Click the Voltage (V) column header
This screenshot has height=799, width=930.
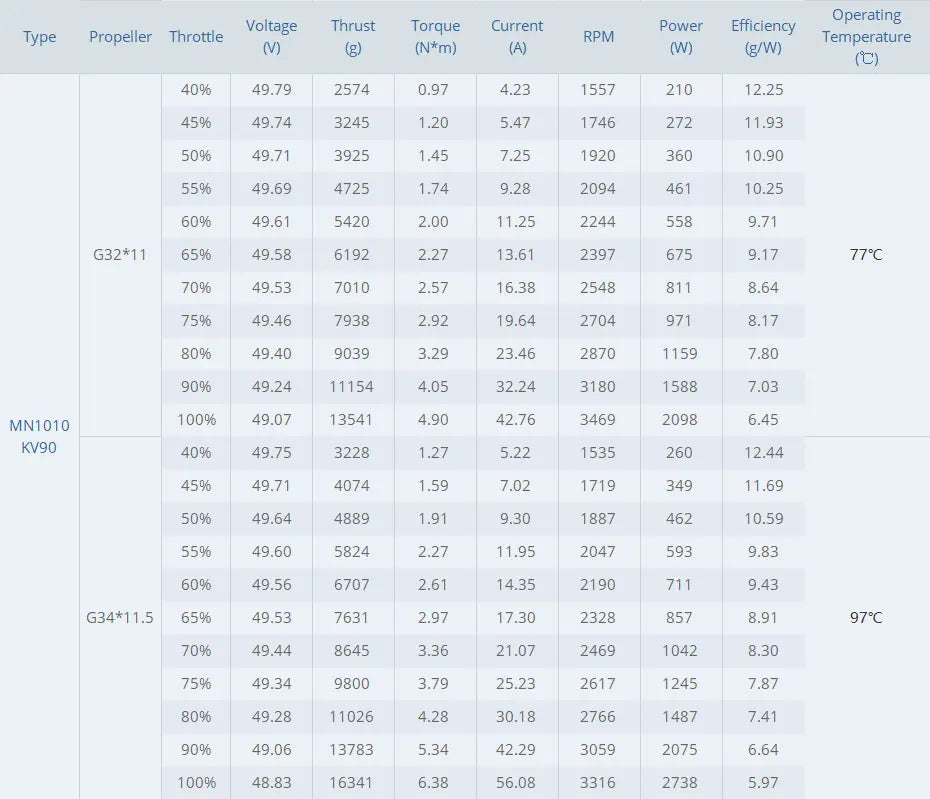(x=271, y=37)
